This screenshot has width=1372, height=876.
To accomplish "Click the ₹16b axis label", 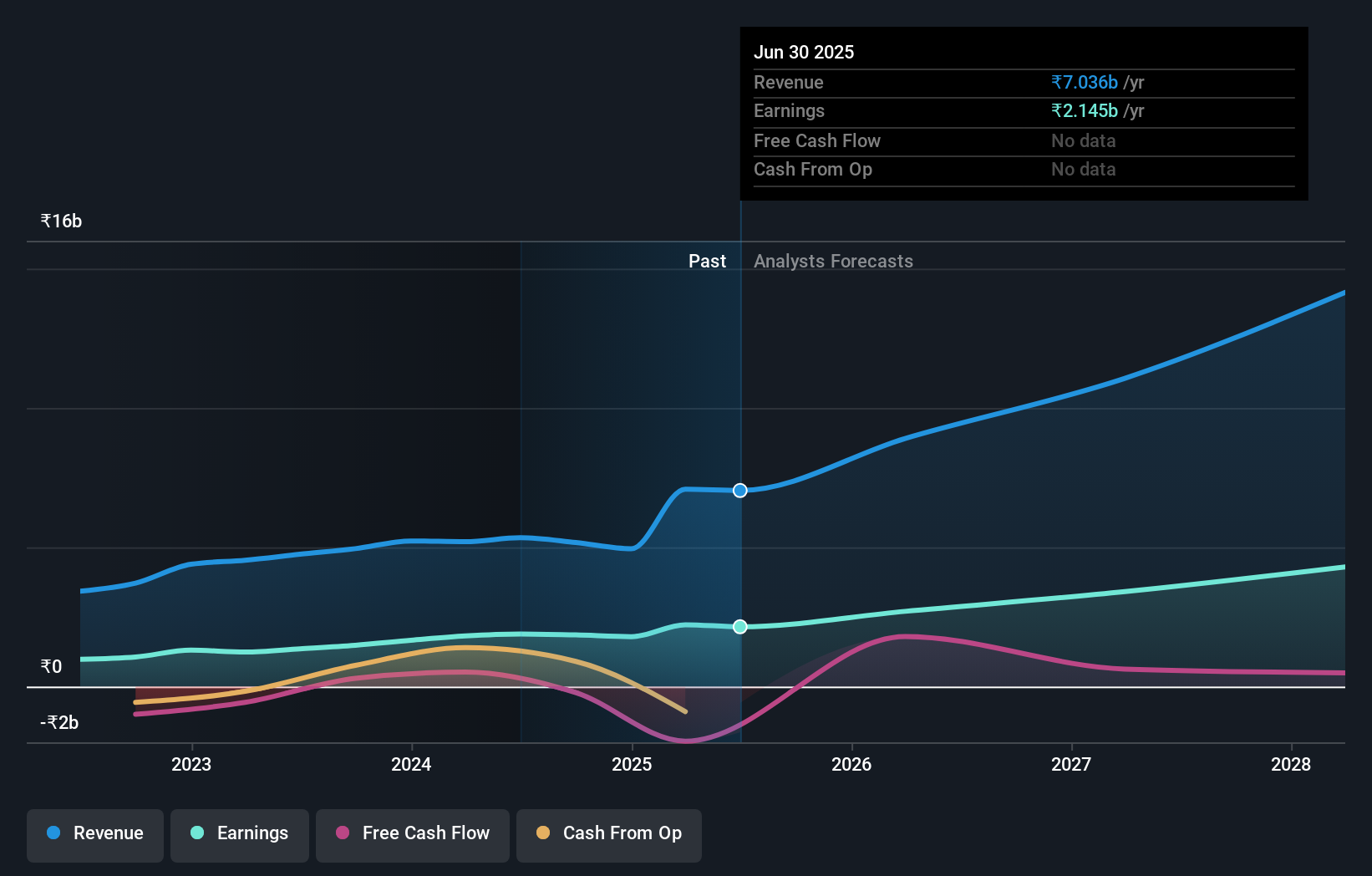I will click(59, 221).
